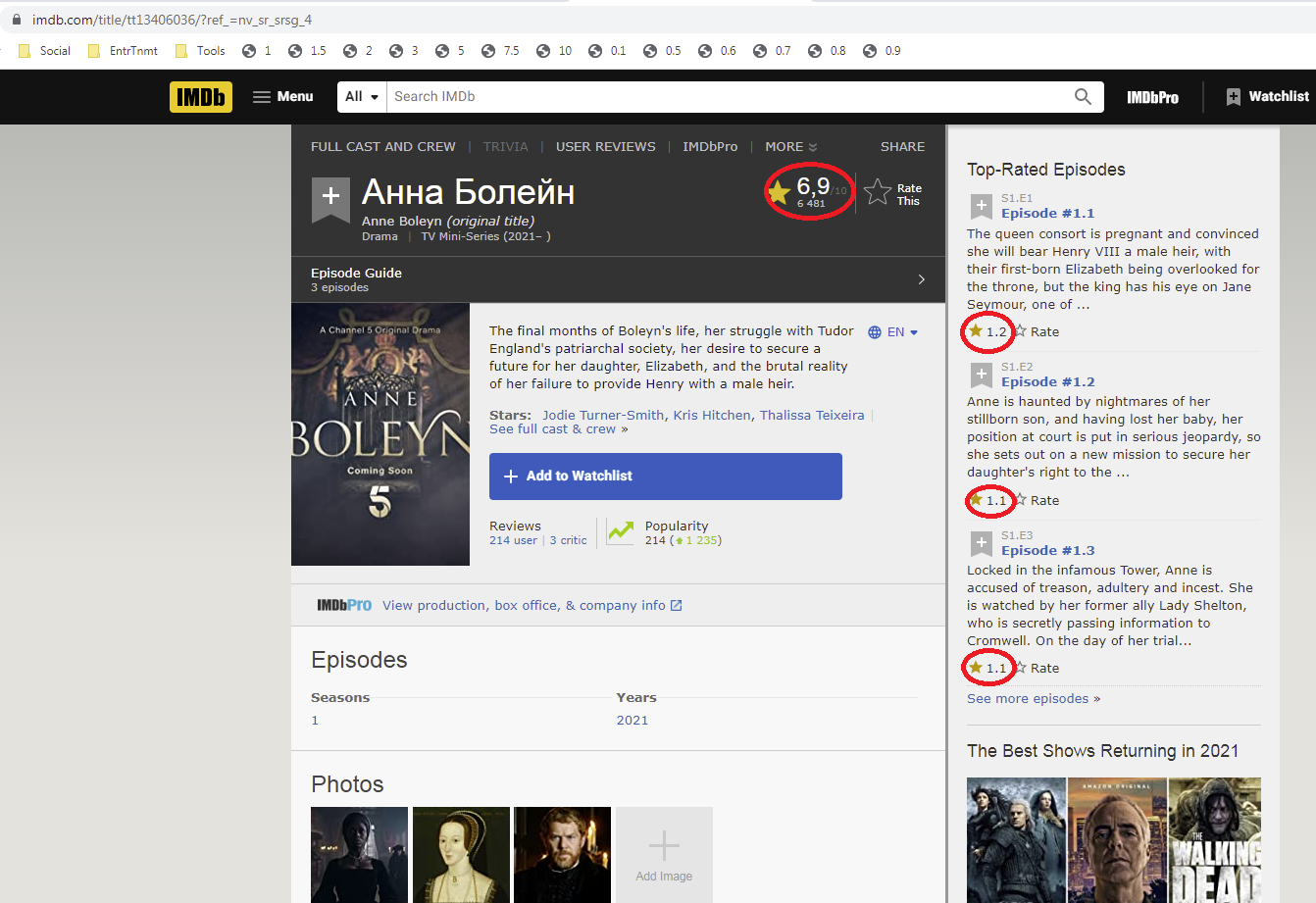Click the 1 235 popularity change value
Screen dimensions: 1316x903
[700, 540]
